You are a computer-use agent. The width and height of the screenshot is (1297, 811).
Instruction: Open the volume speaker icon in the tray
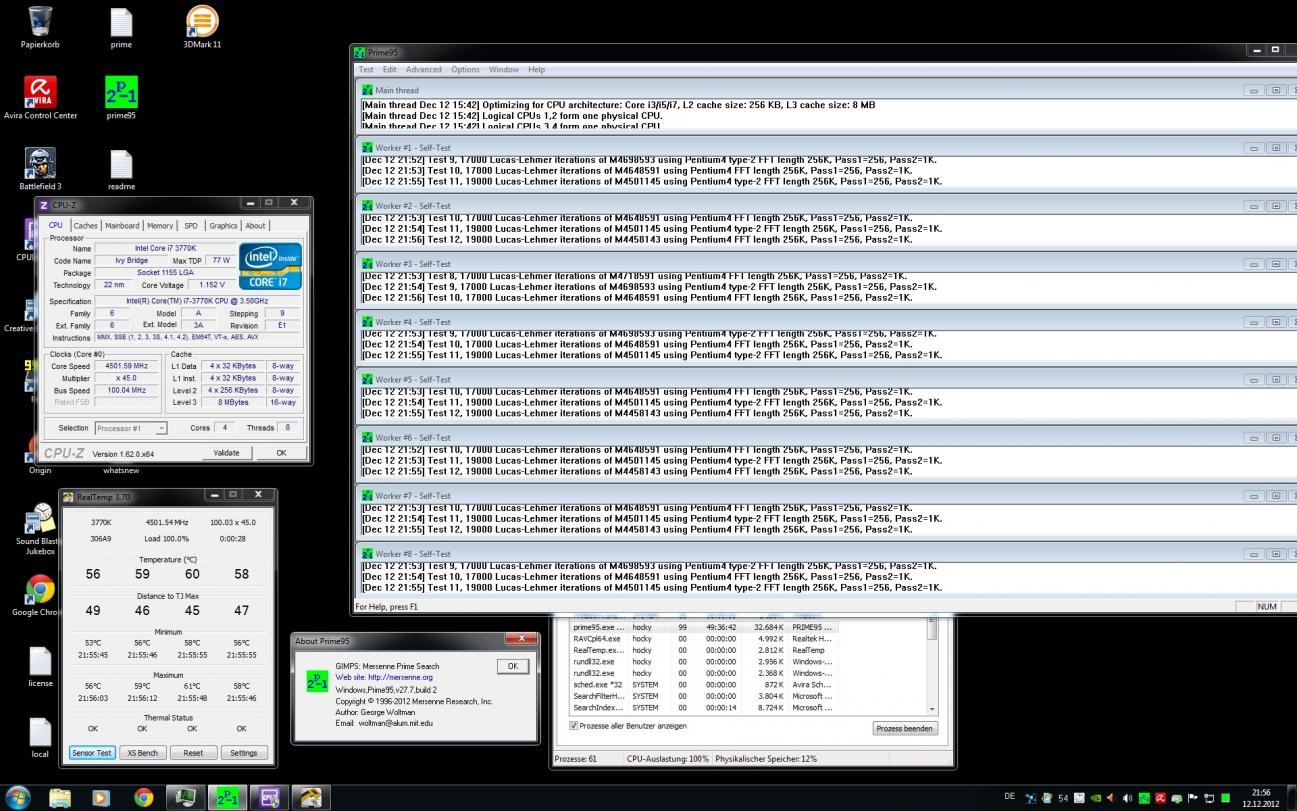(1127, 797)
